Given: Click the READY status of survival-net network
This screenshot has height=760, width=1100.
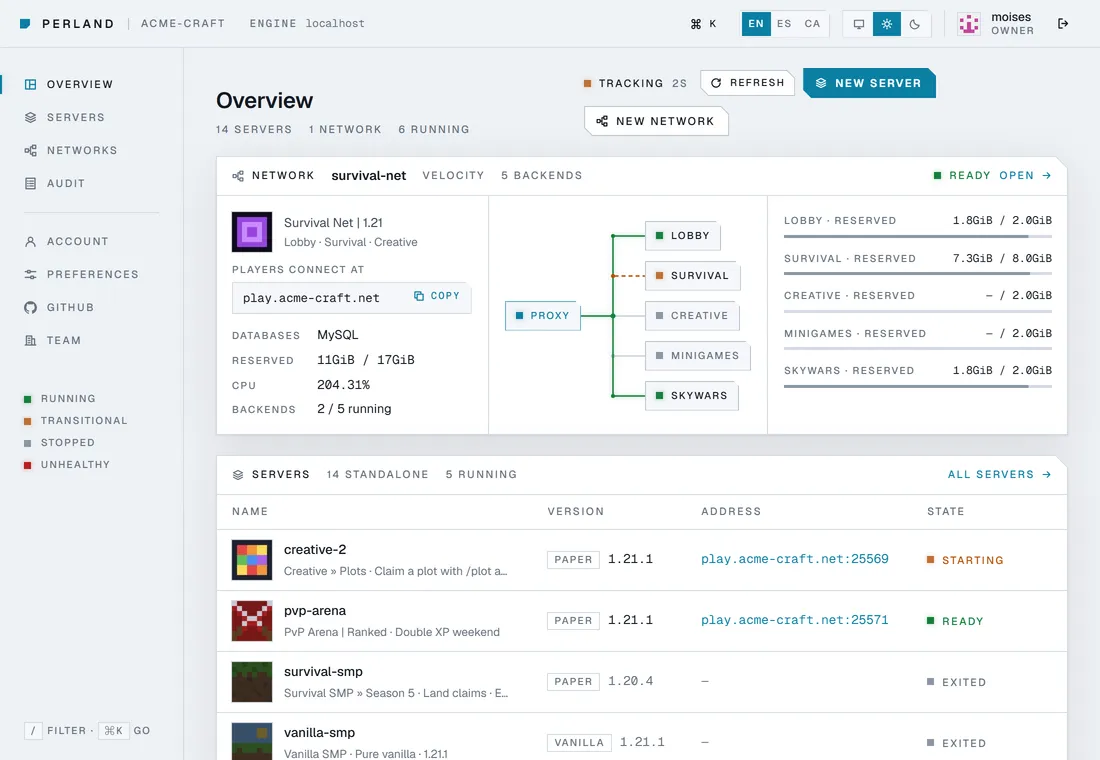Looking at the screenshot, I should [x=962, y=175].
